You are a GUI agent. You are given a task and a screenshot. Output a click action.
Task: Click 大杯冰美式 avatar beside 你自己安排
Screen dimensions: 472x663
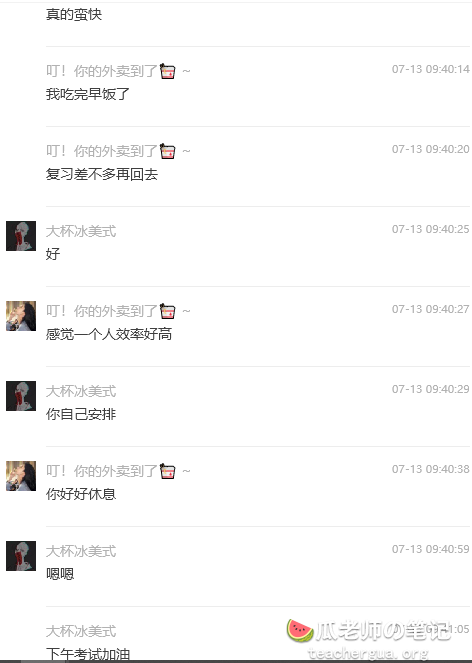pyautogui.click(x=21, y=396)
